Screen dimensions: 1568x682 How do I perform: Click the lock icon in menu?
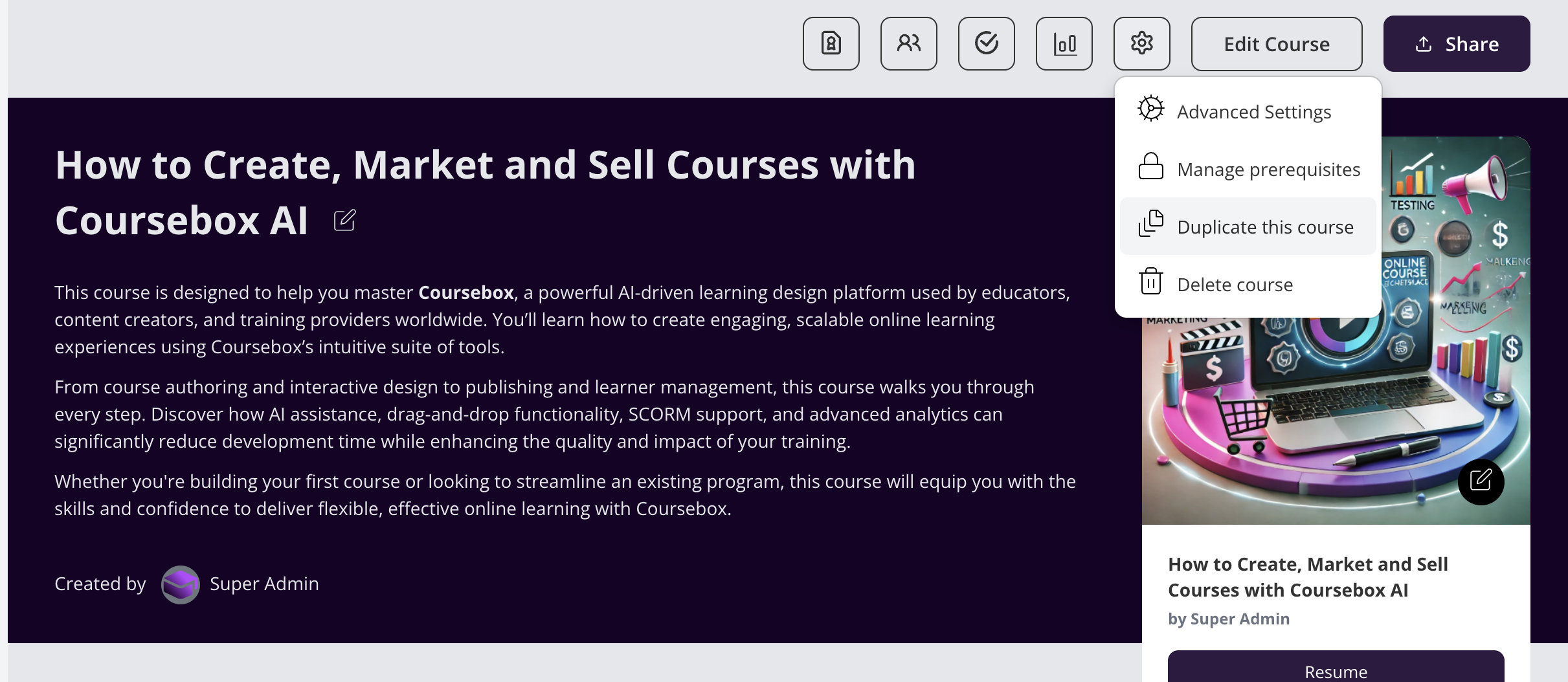1151,167
